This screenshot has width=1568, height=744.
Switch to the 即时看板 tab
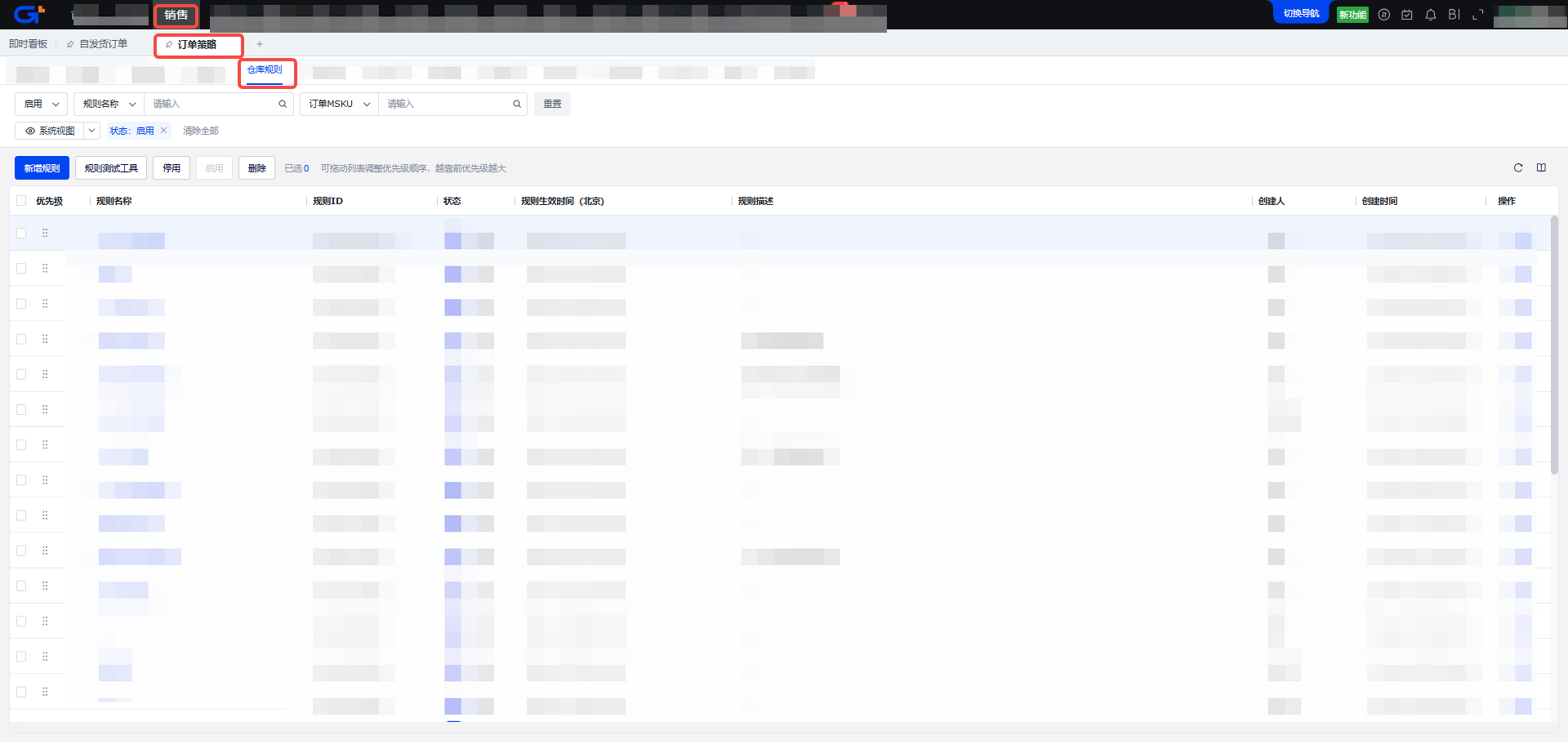tap(28, 44)
